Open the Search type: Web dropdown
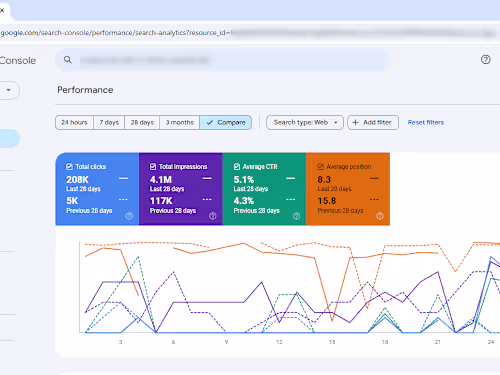This screenshot has height=375, width=500. click(305, 122)
